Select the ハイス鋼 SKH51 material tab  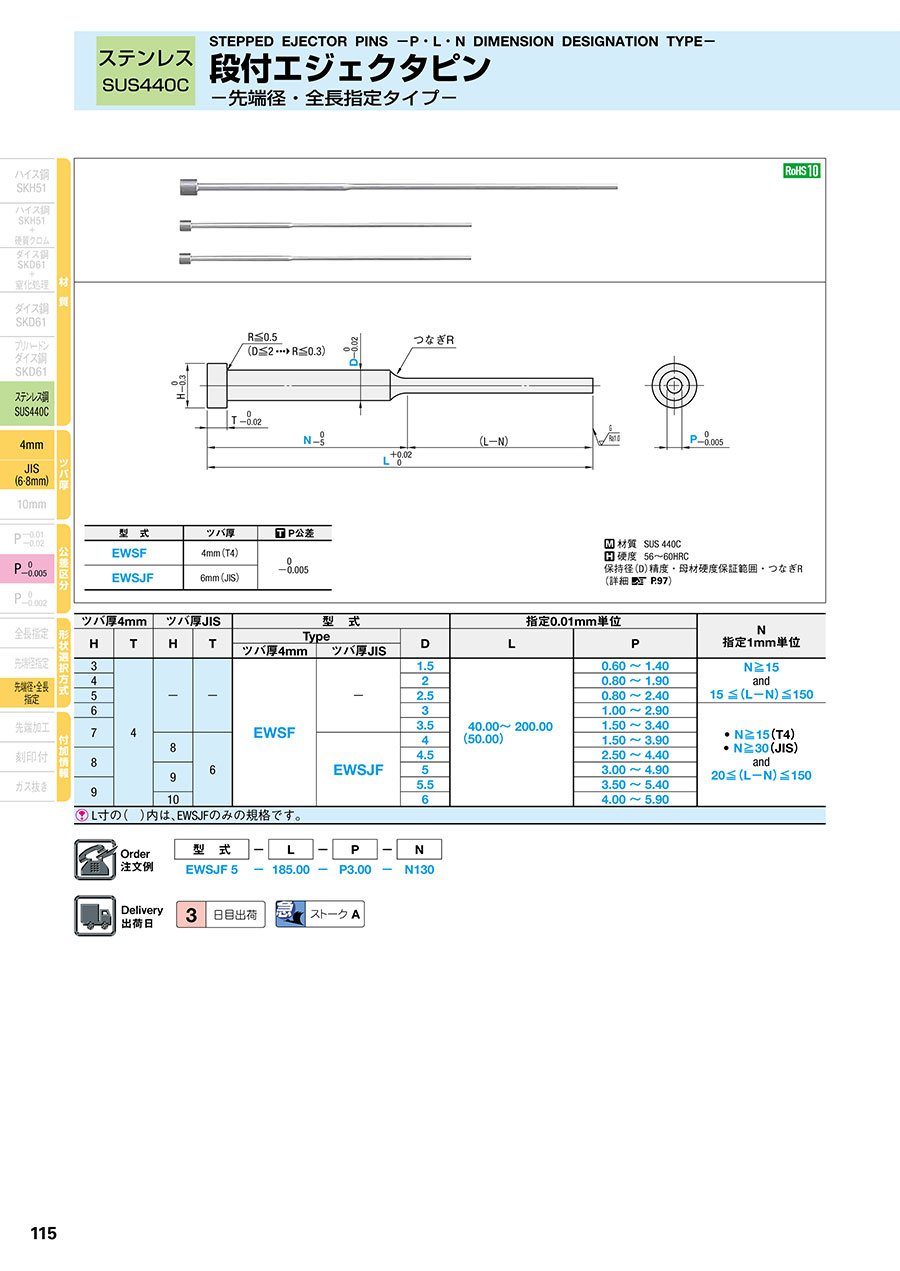[x=30, y=181]
